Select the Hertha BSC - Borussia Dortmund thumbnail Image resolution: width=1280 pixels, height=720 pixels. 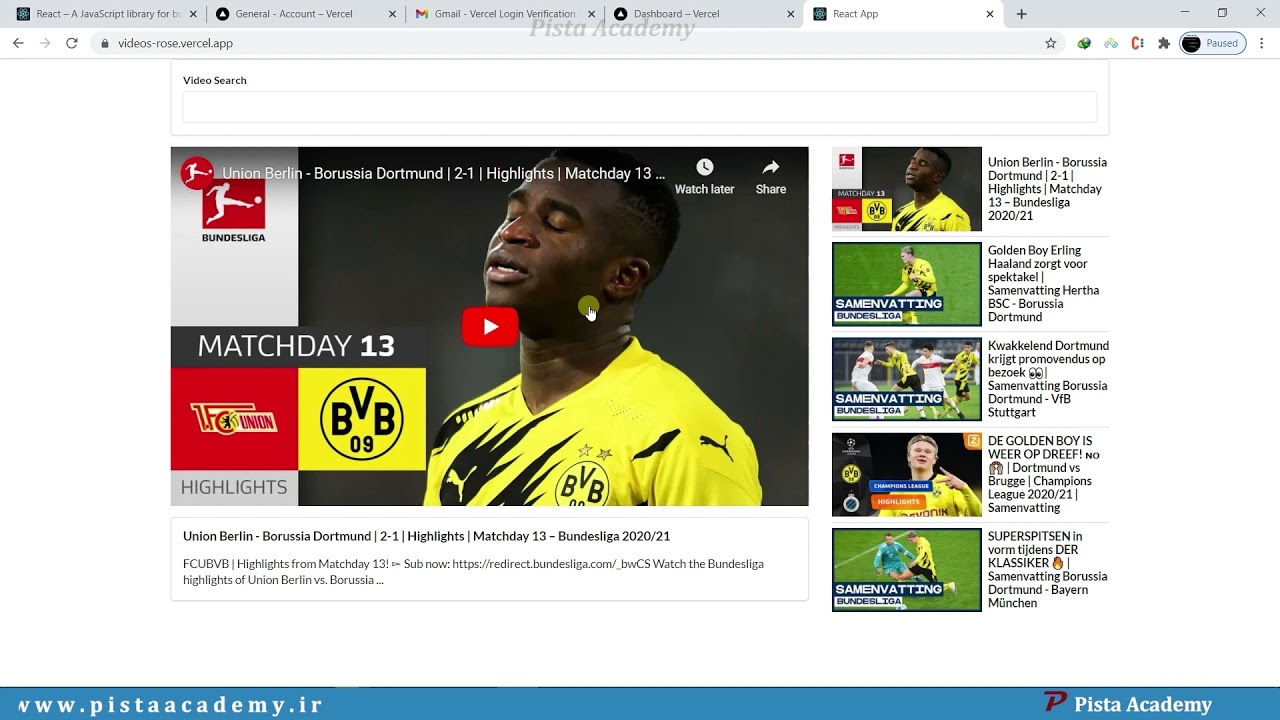907,284
